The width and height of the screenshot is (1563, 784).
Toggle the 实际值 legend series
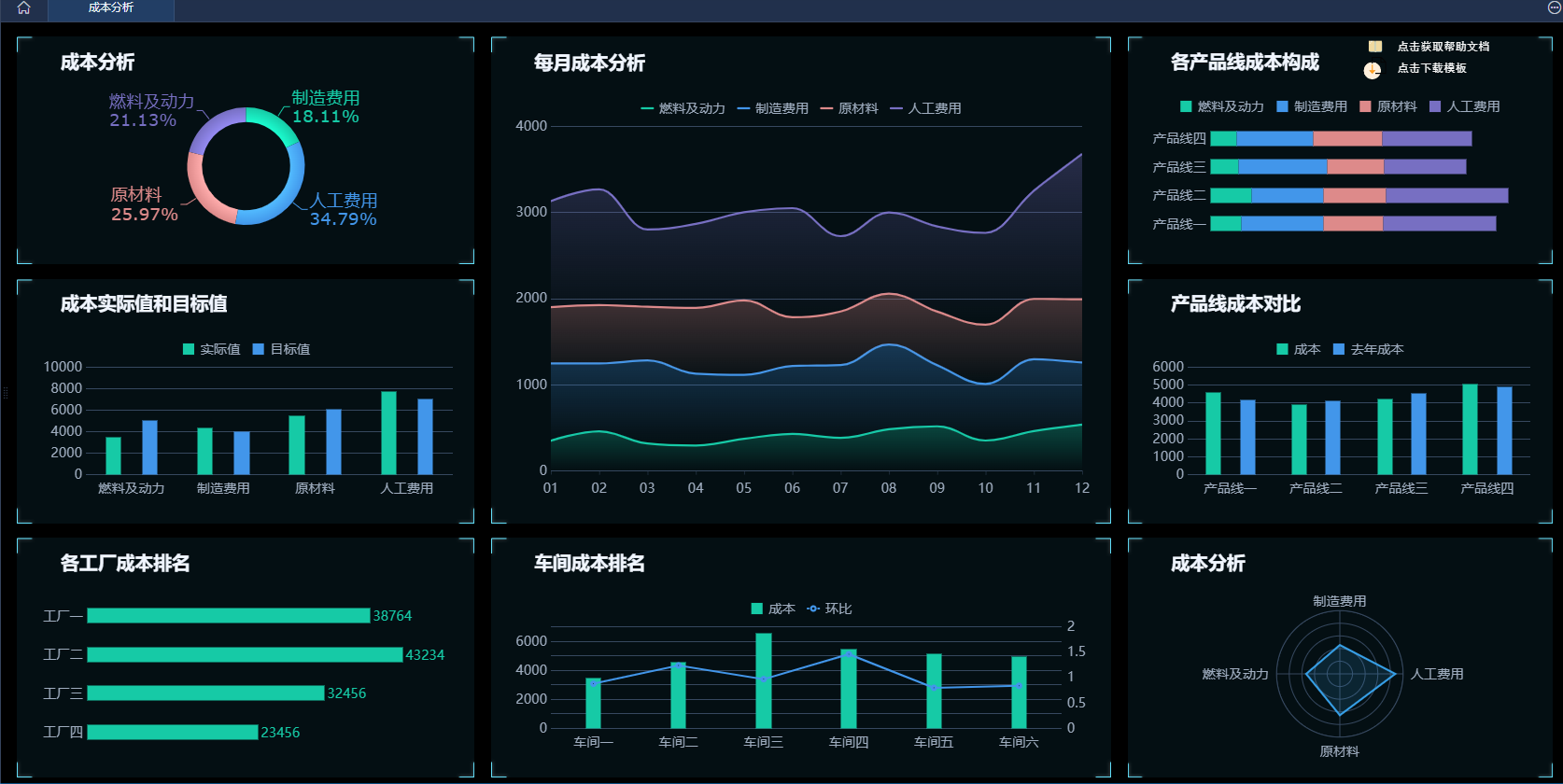click(211, 349)
